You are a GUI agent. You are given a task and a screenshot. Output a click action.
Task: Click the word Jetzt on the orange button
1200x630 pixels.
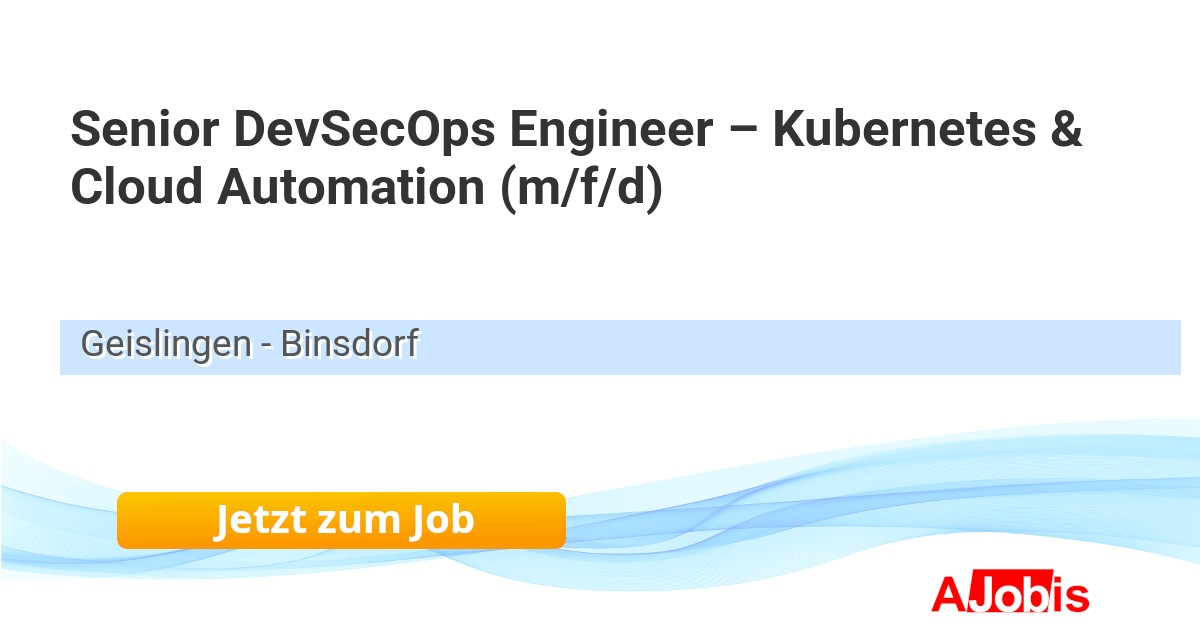click(x=259, y=521)
